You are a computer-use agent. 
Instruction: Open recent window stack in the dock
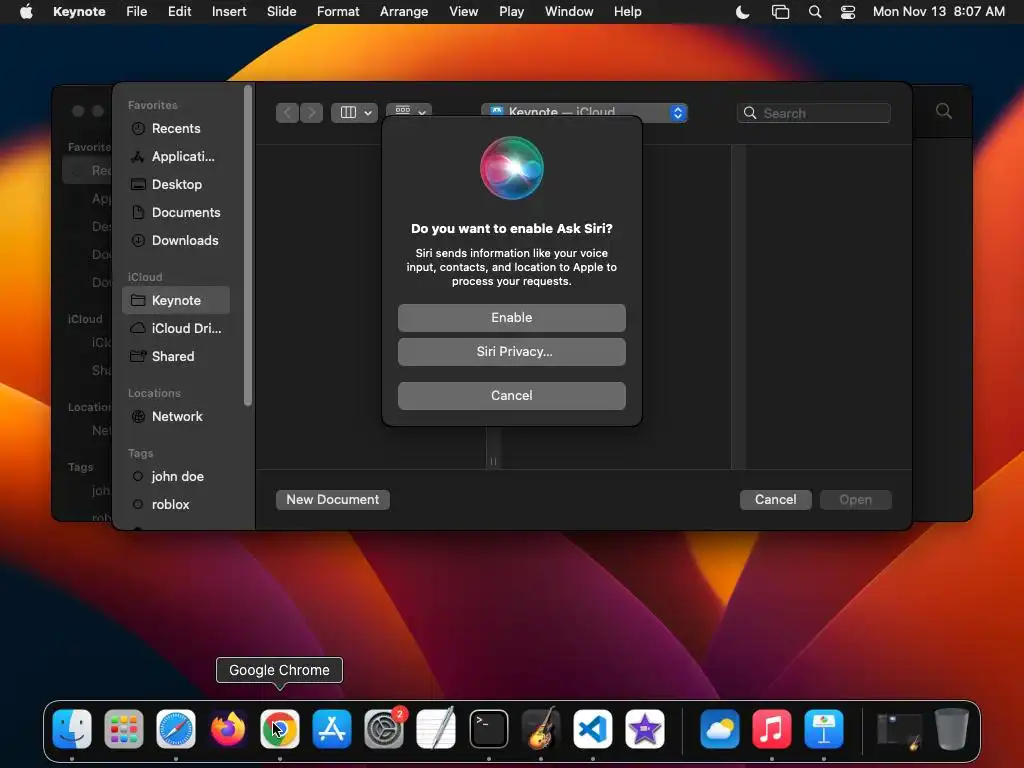[x=899, y=729]
